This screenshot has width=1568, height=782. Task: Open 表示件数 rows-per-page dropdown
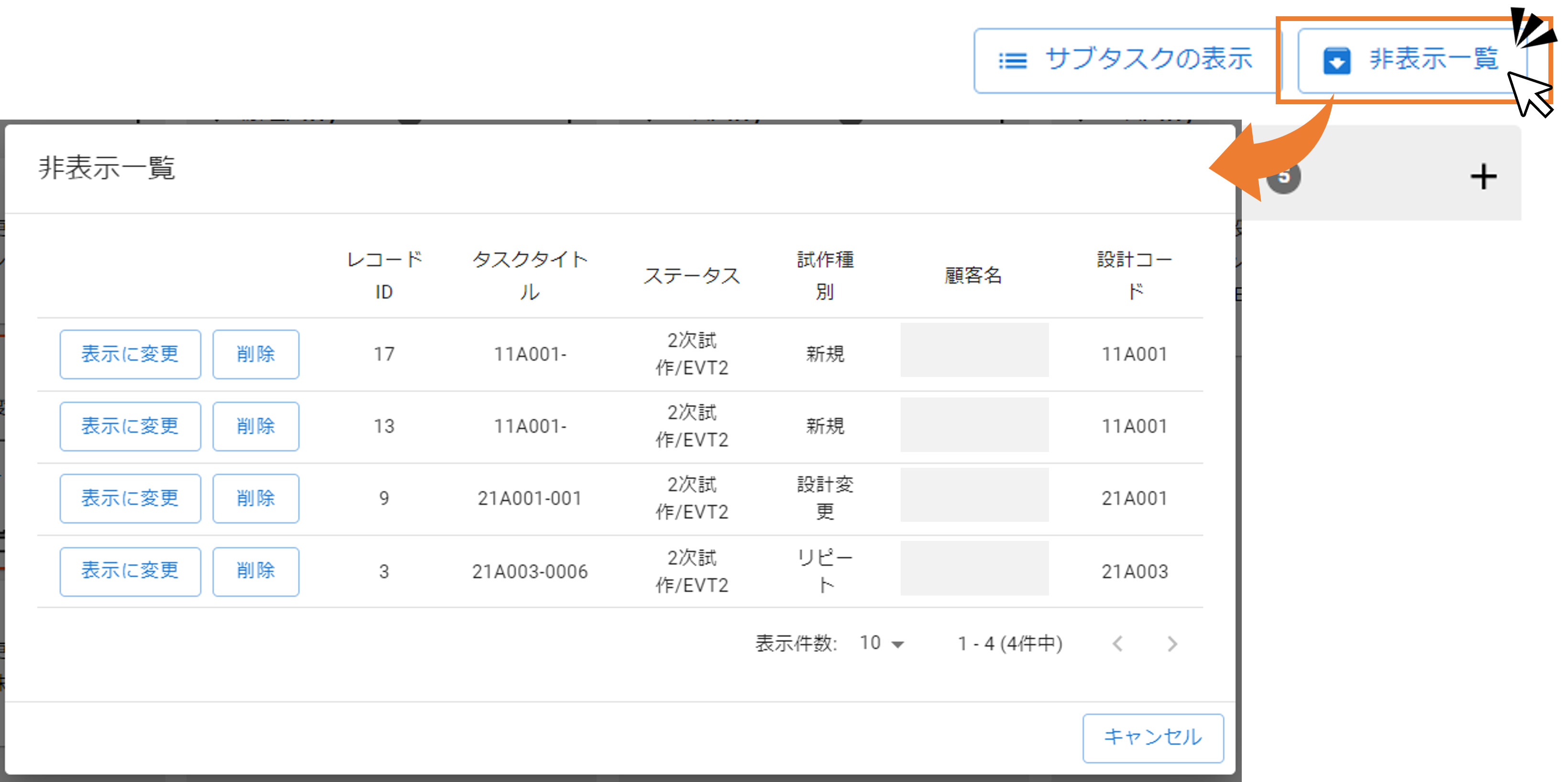[x=882, y=643]
